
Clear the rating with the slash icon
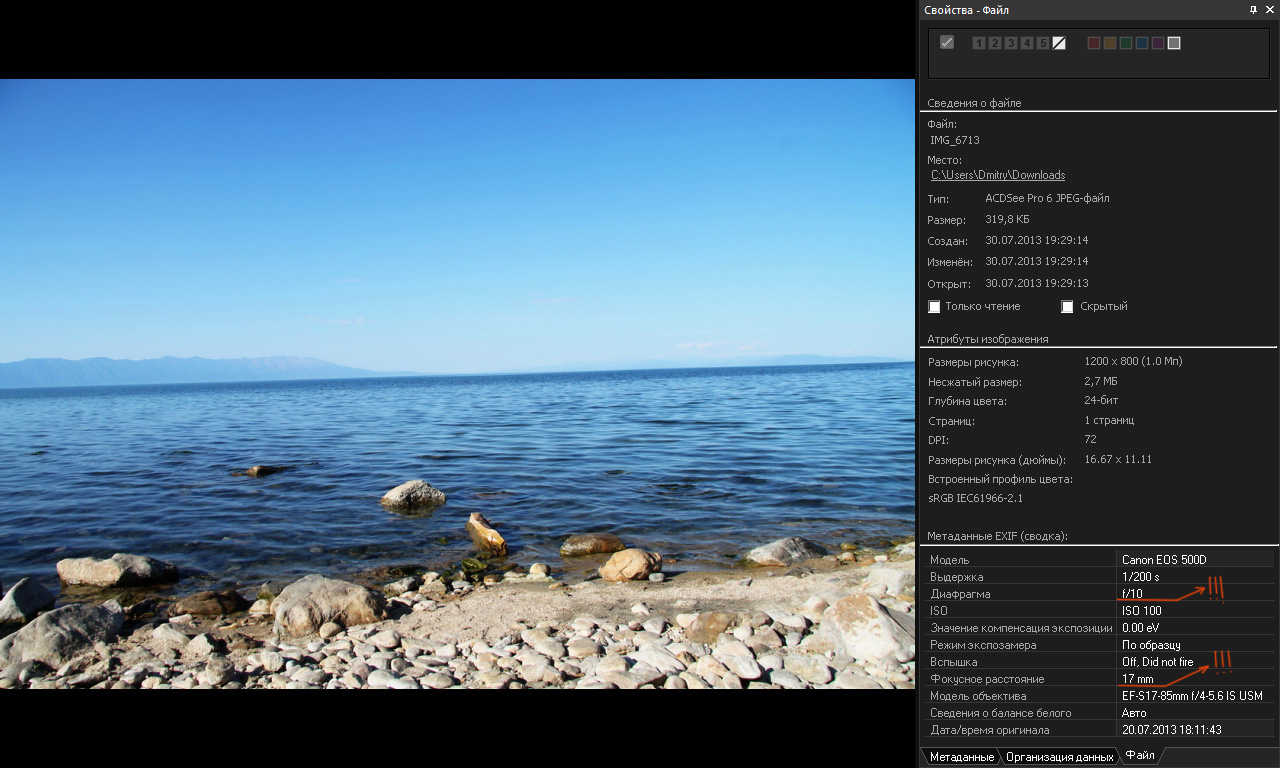(1059, 43)
